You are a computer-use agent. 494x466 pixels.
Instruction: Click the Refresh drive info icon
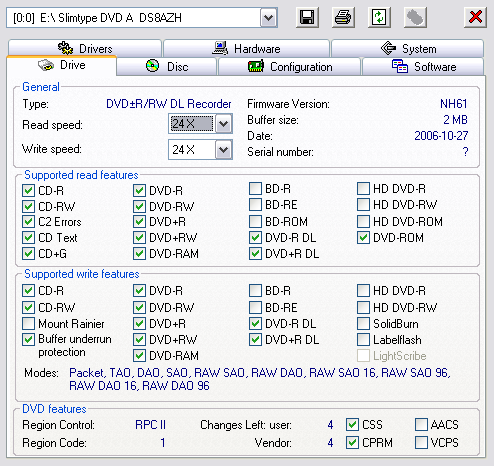point(379,17)
